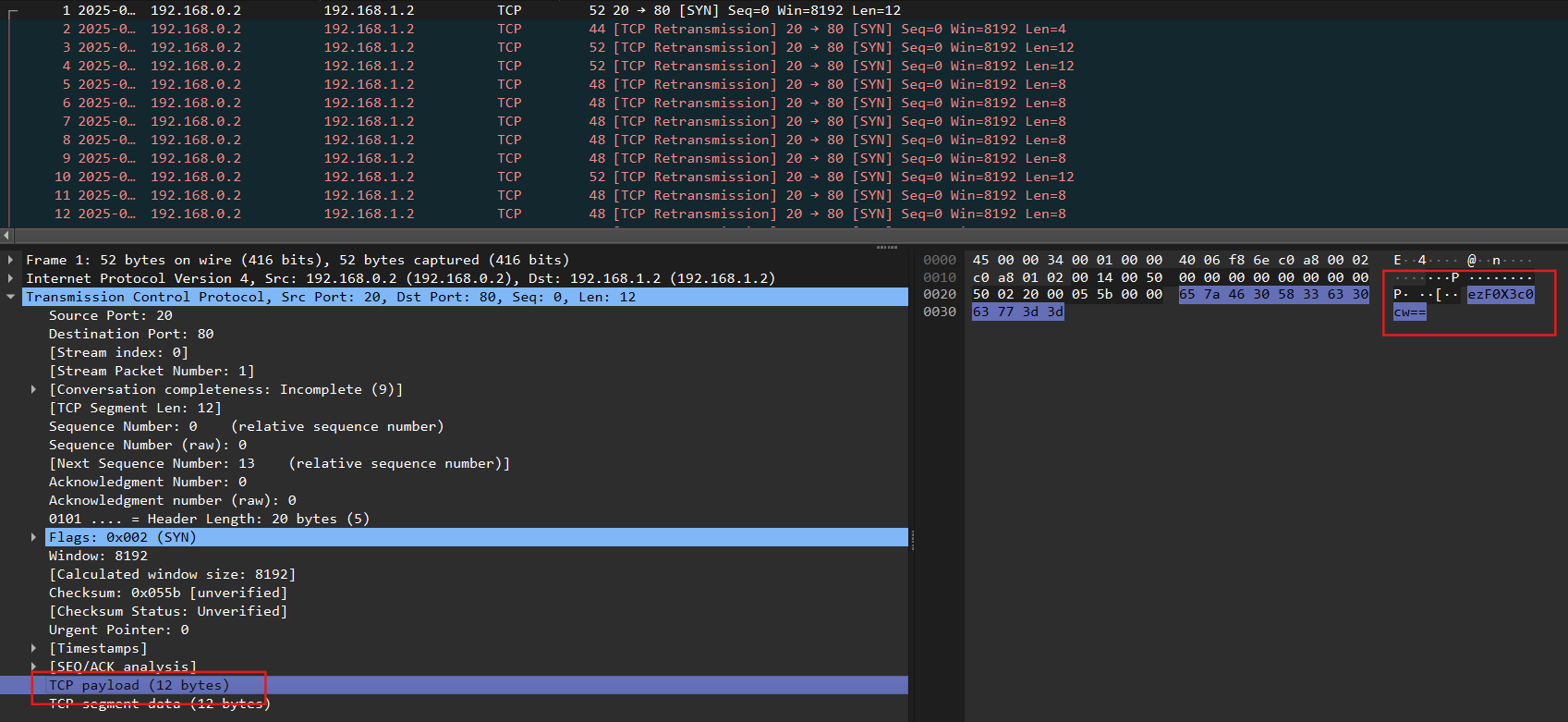1568x722 pixels.
Task: Expand the Internet Protocol Version 4 section
Action: [10, 278]
